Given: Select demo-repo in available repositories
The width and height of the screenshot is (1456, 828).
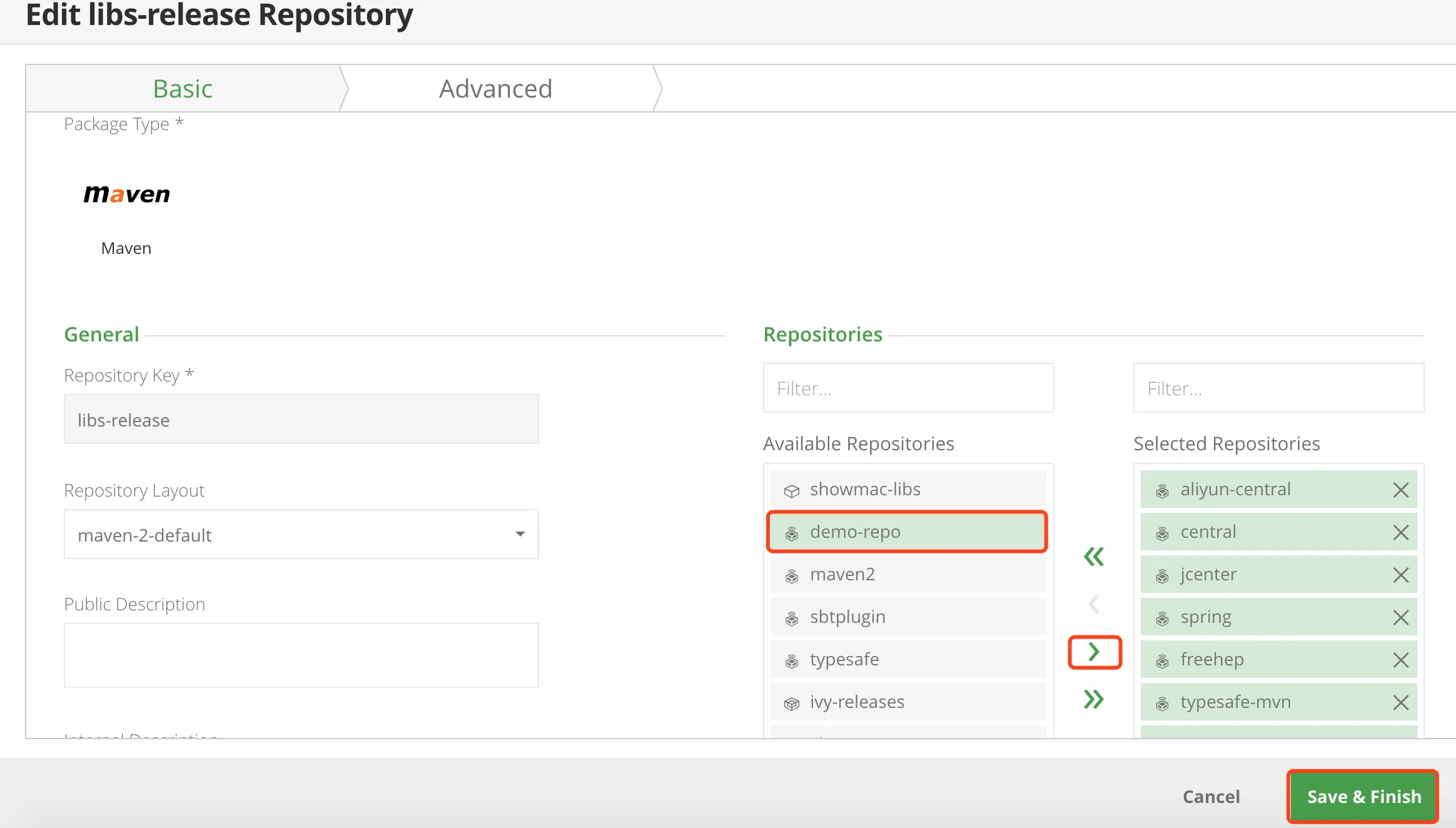Looking at the screenshot, I should pos(907,532).
